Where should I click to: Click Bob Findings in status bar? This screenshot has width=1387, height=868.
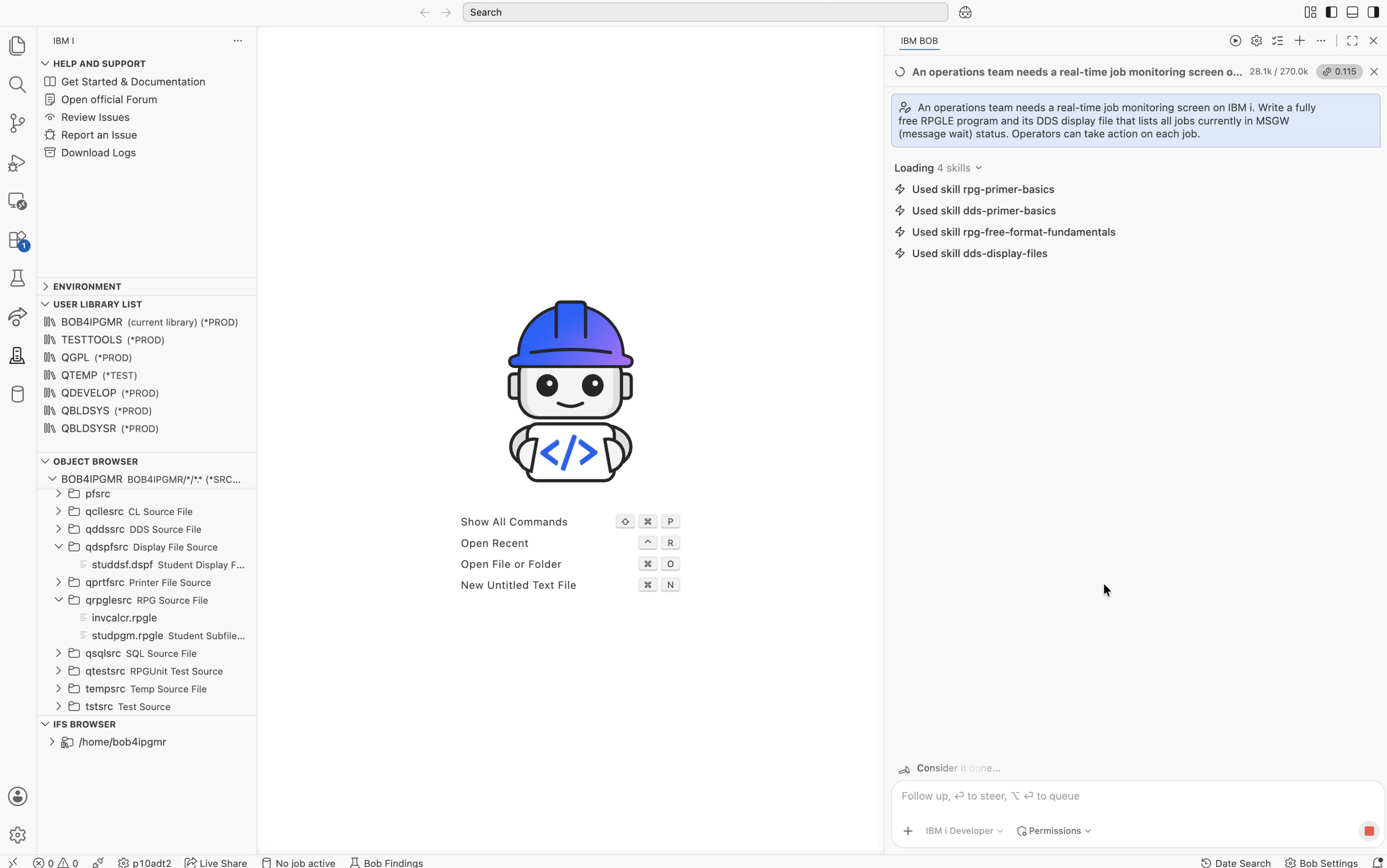386,863
